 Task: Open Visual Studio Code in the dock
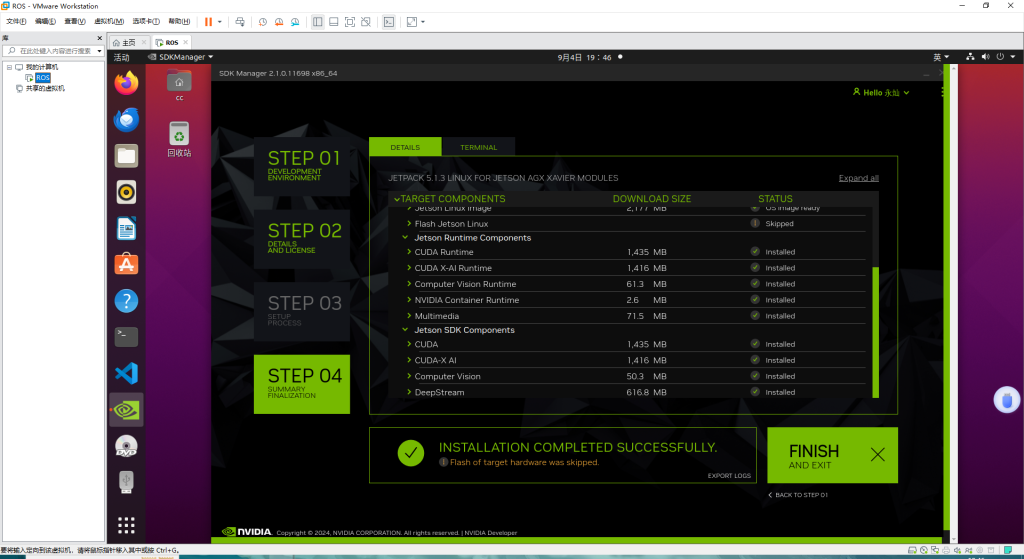click(x=126, y=373)
